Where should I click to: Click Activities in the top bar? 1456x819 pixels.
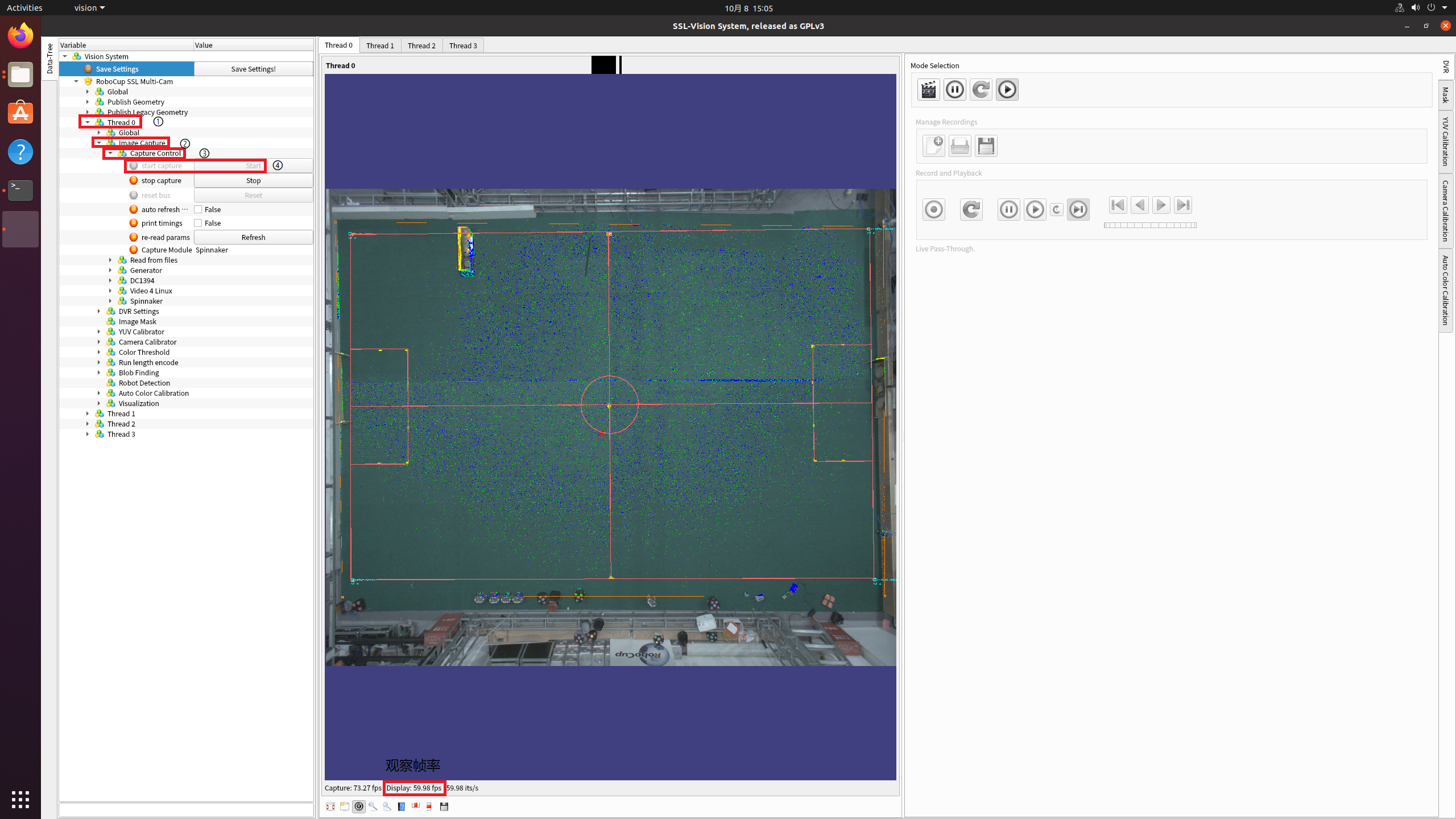click(24, 8)
